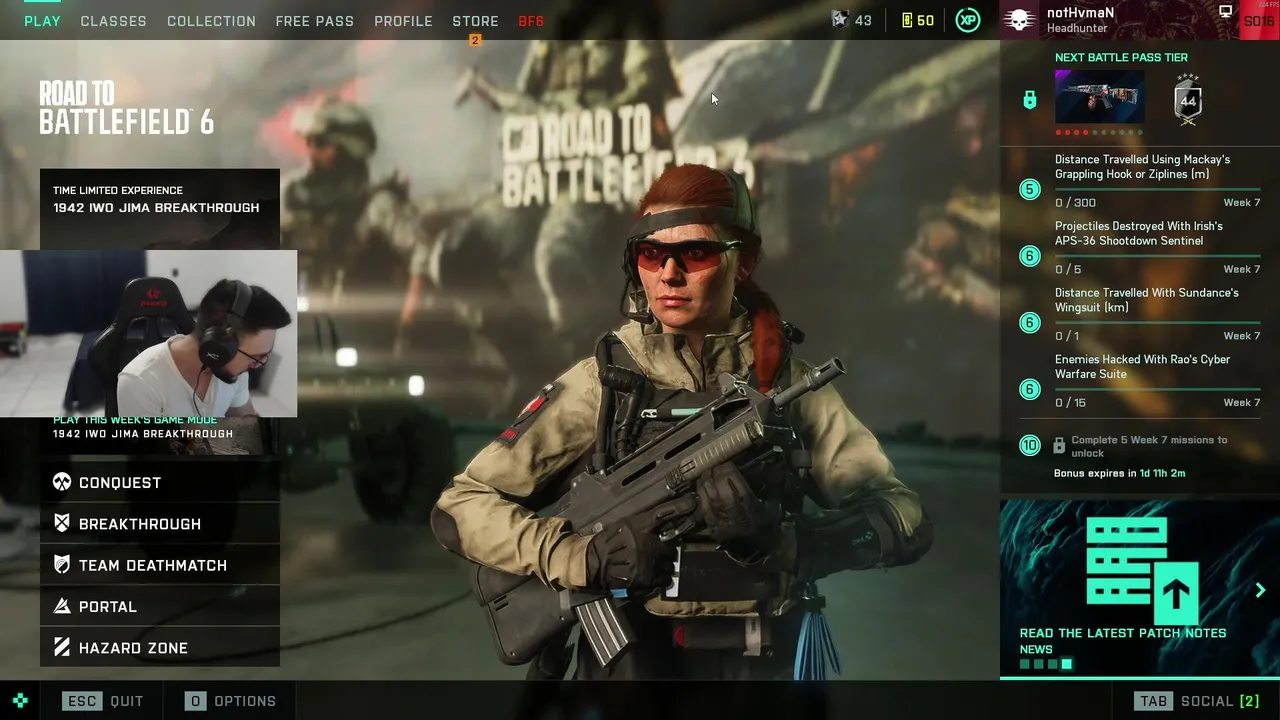Open the next battle pass weapon reward thumbnail
Viewport: 1280px width, 720px height.
[1100, 97]
